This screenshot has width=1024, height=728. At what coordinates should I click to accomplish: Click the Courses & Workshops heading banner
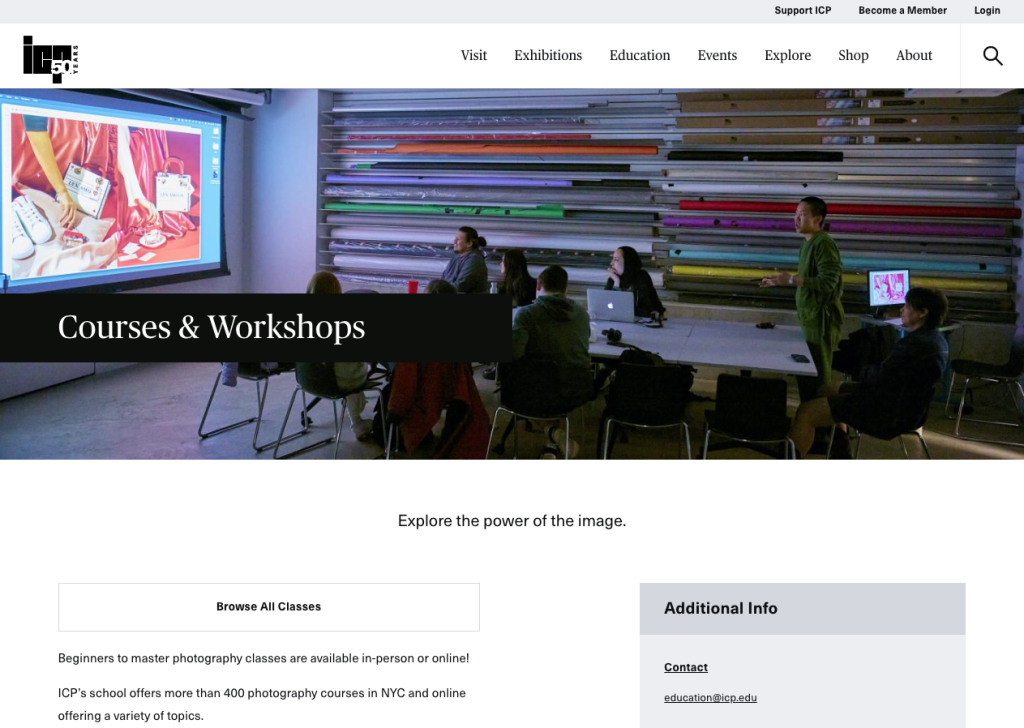(x=212, y=328)
